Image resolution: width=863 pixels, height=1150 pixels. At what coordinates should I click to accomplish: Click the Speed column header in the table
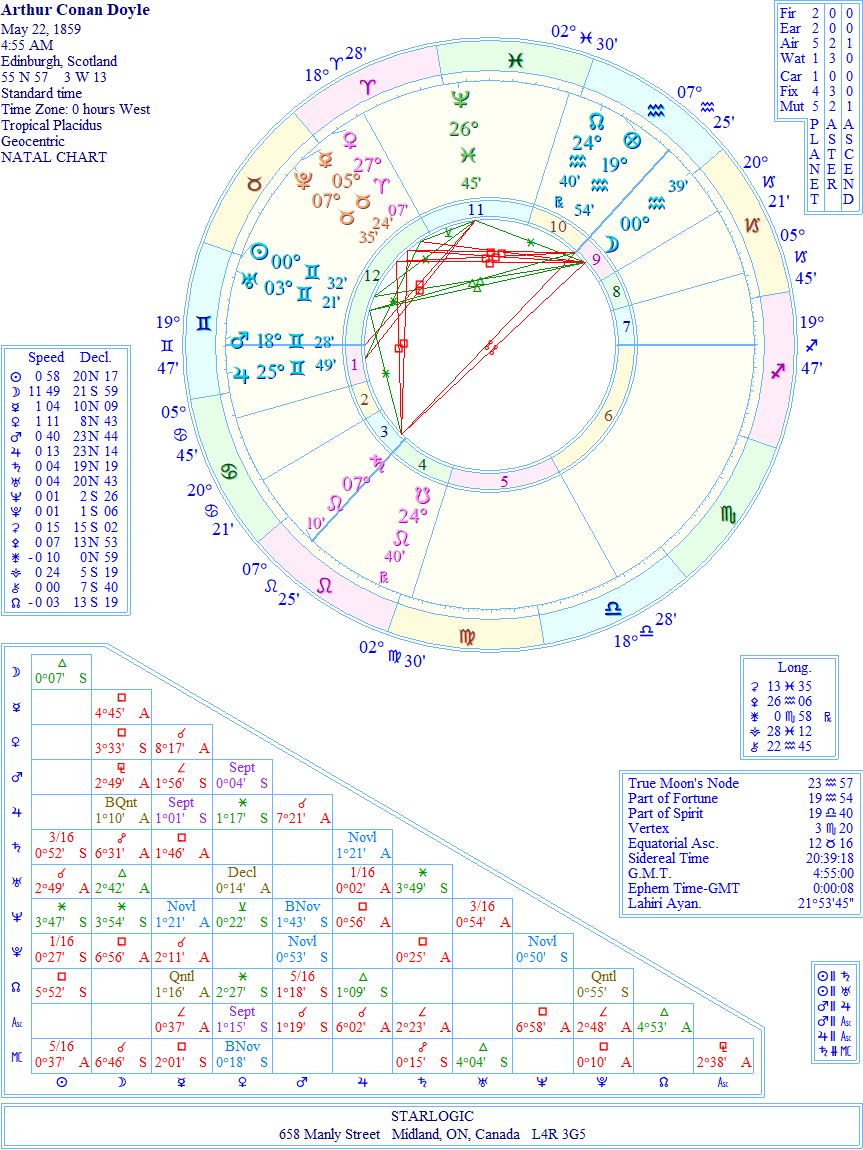(x=46, y=357)
